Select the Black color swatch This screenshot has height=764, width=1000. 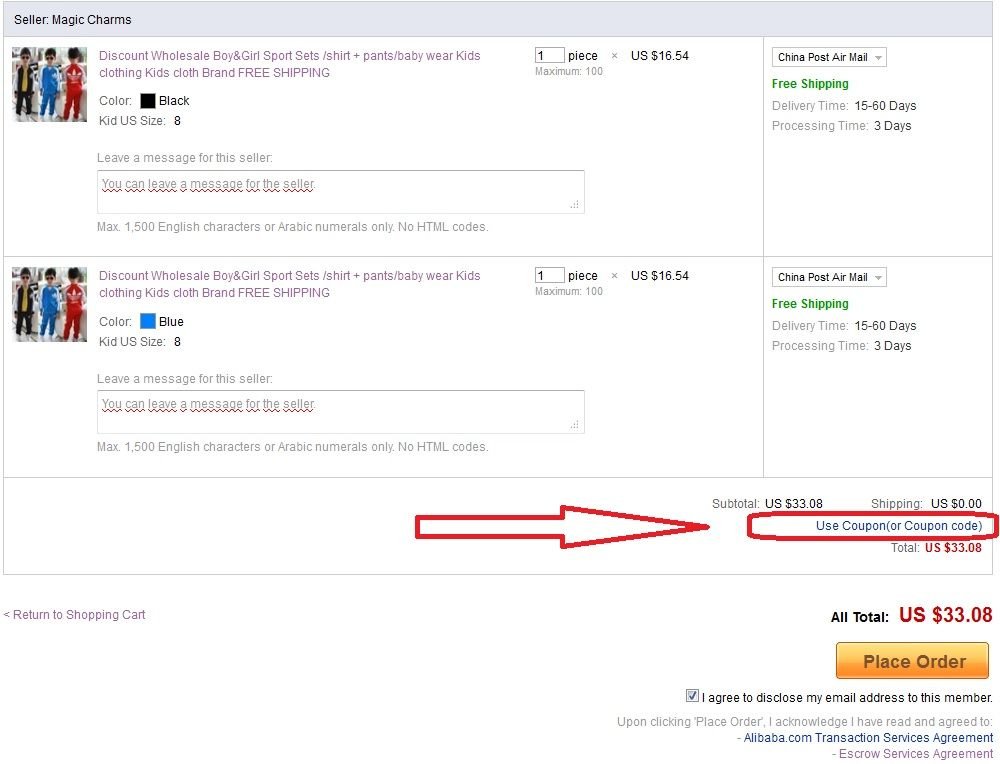point(148,101)
